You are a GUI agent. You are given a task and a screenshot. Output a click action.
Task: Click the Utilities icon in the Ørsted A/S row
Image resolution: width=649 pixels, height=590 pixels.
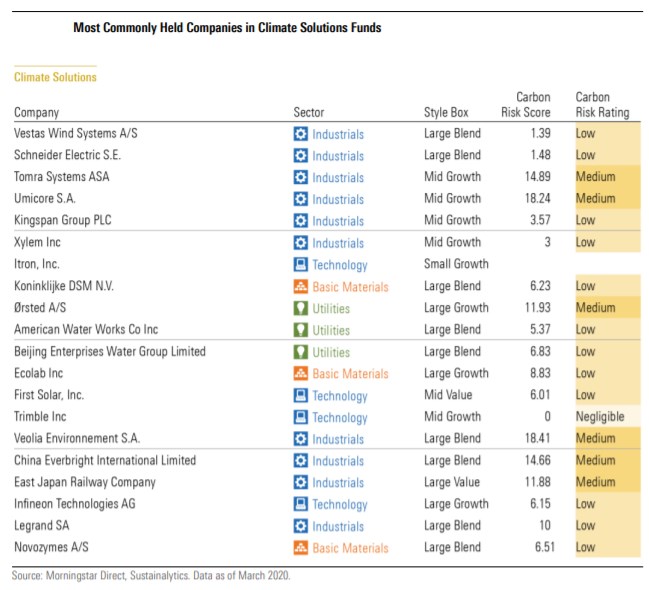pyautogui.click(x=300, y=309)
